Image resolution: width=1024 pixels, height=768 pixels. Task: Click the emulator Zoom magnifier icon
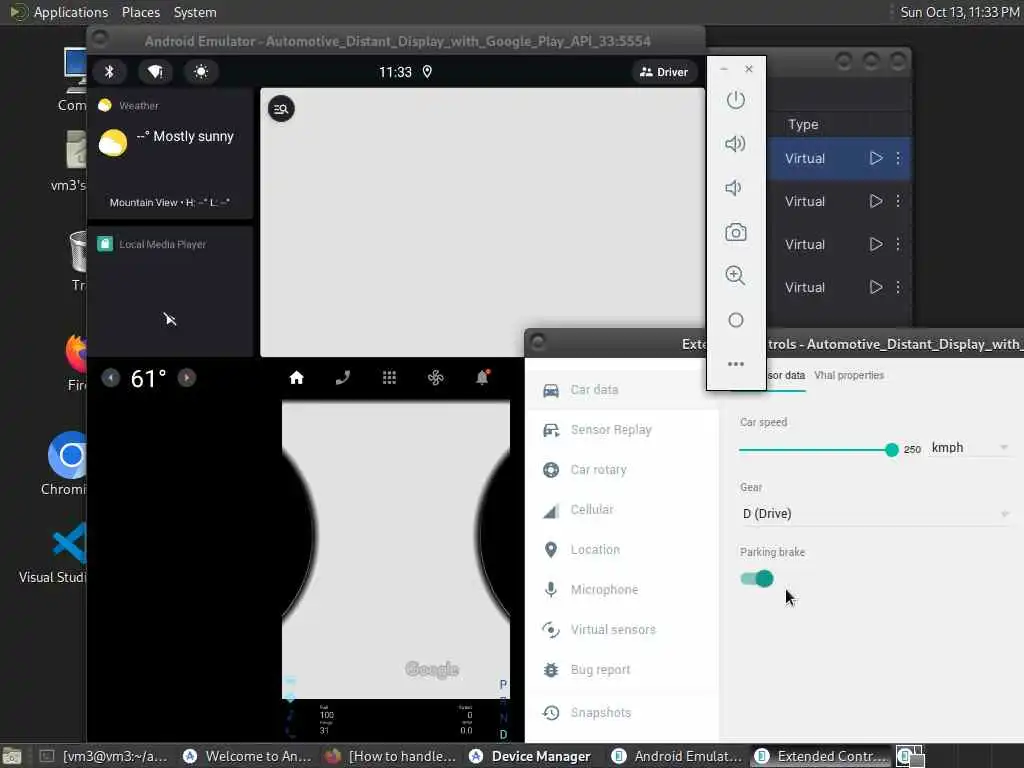click(736, 276)
